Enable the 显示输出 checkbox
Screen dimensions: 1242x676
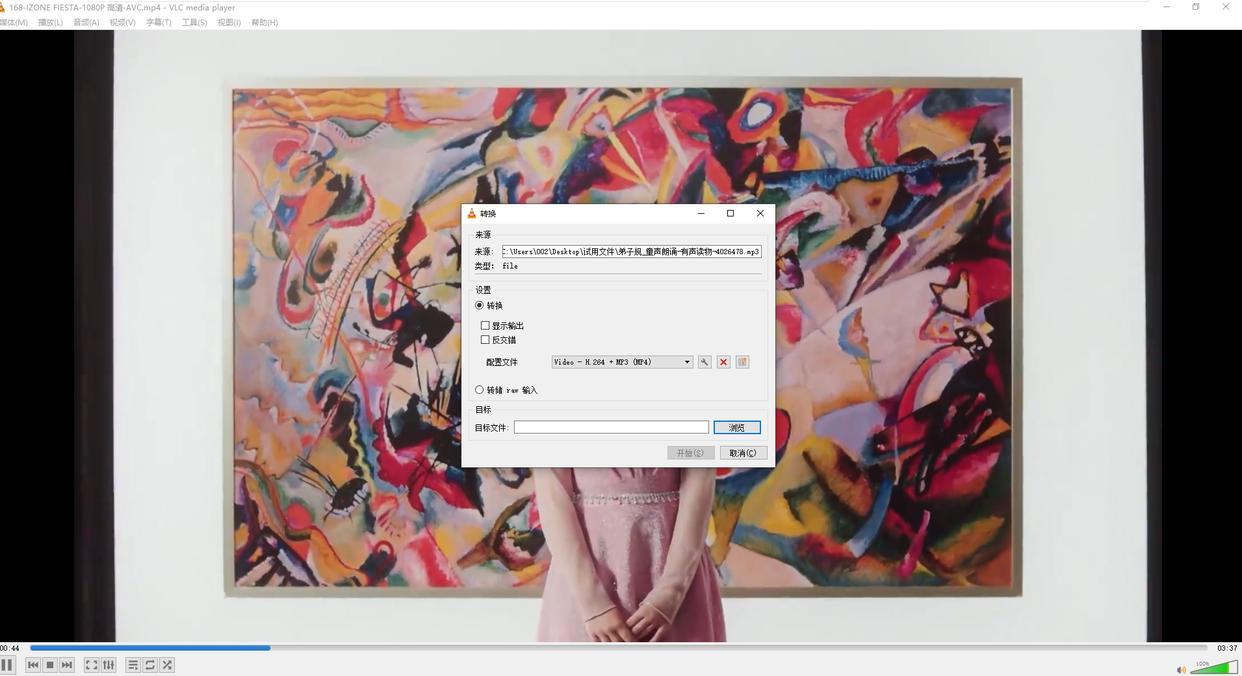486,326
